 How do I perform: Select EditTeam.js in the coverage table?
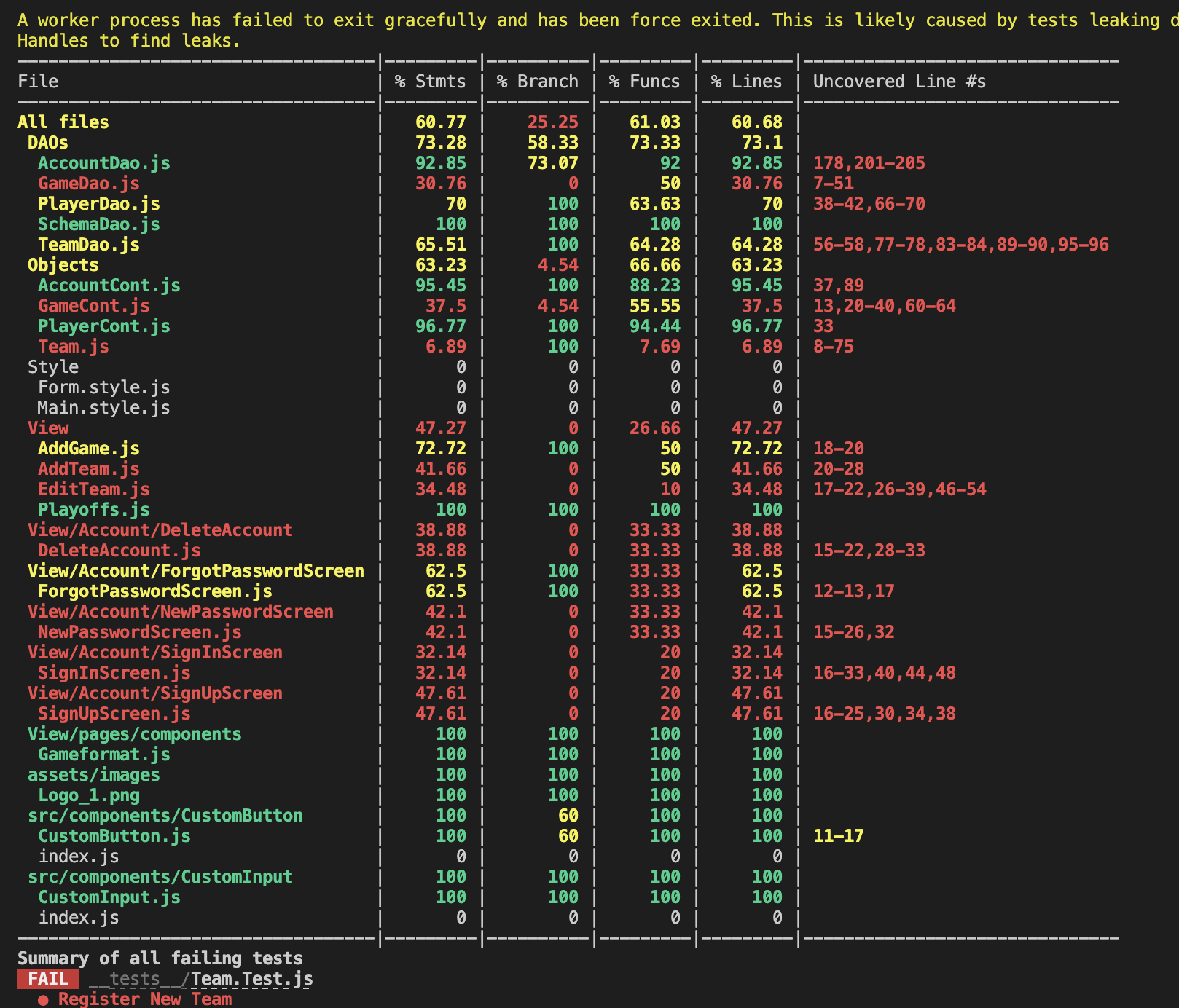point(94,489)
